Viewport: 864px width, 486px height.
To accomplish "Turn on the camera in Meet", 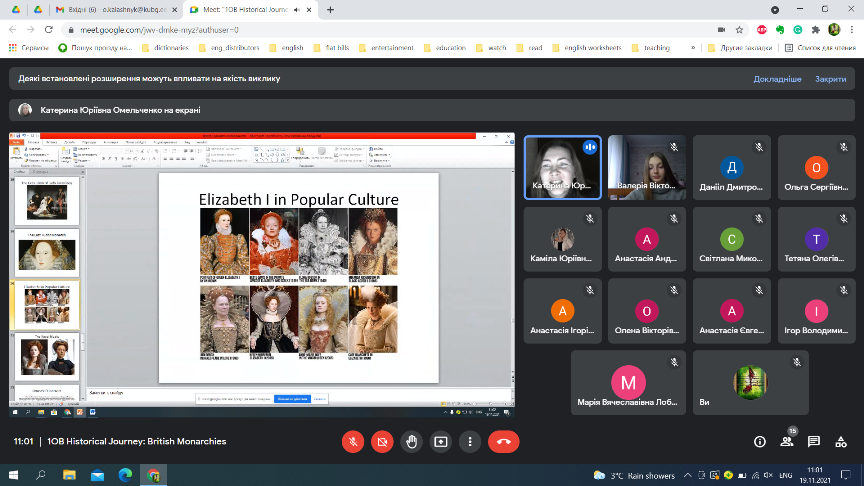I will coord(381,441).
